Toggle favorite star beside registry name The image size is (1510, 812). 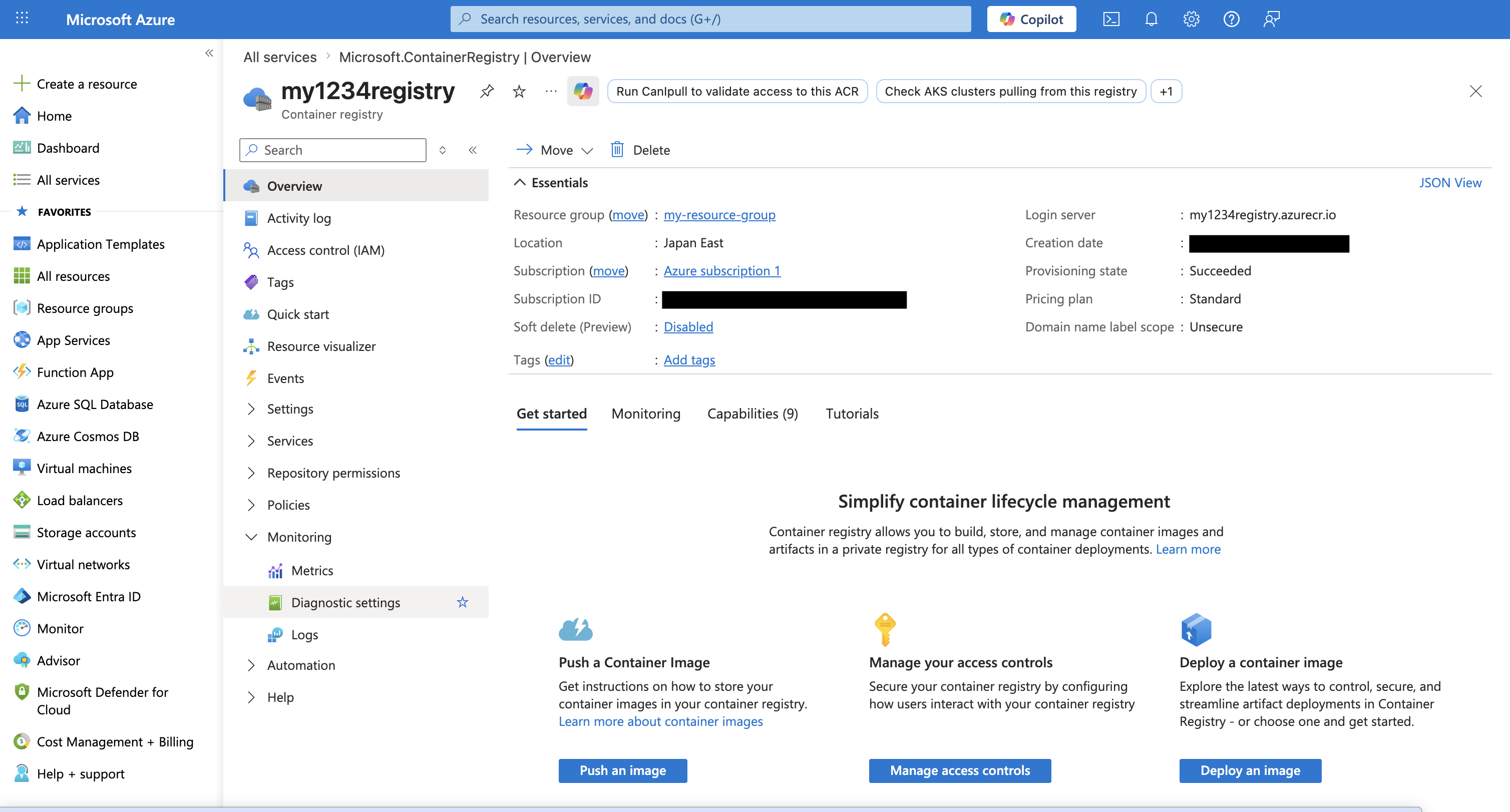[519, 92]
